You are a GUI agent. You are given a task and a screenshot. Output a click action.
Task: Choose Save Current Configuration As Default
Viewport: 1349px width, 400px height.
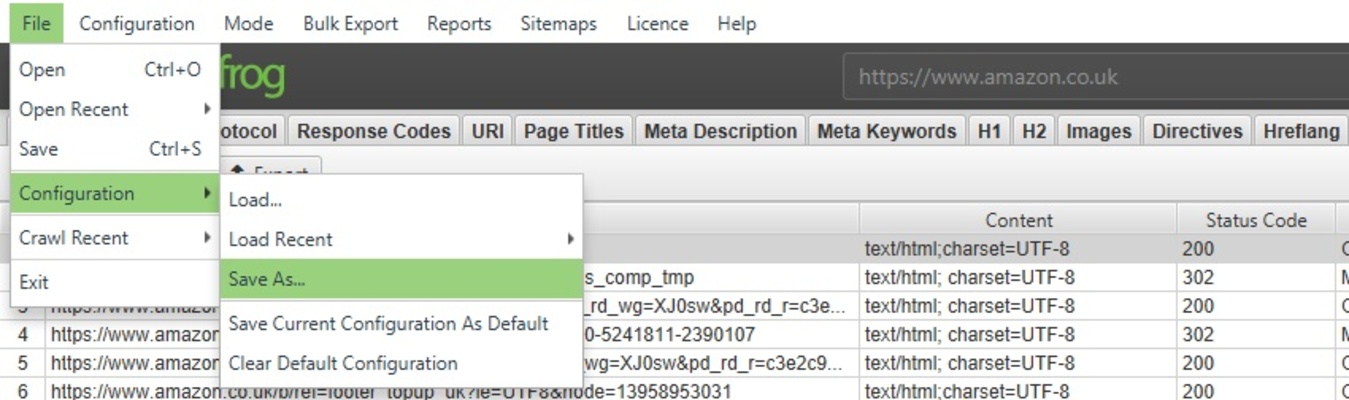(388, 324)
